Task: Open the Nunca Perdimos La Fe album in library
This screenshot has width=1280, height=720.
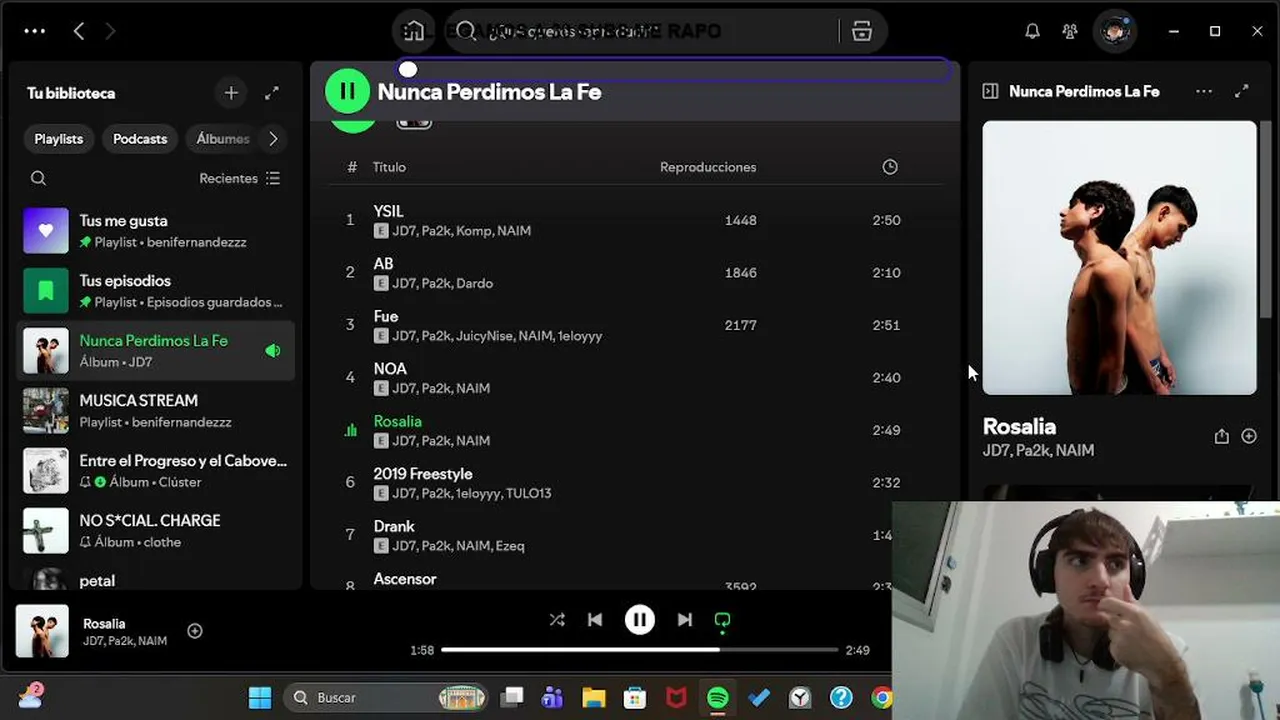Action: [x=156, y=351]
